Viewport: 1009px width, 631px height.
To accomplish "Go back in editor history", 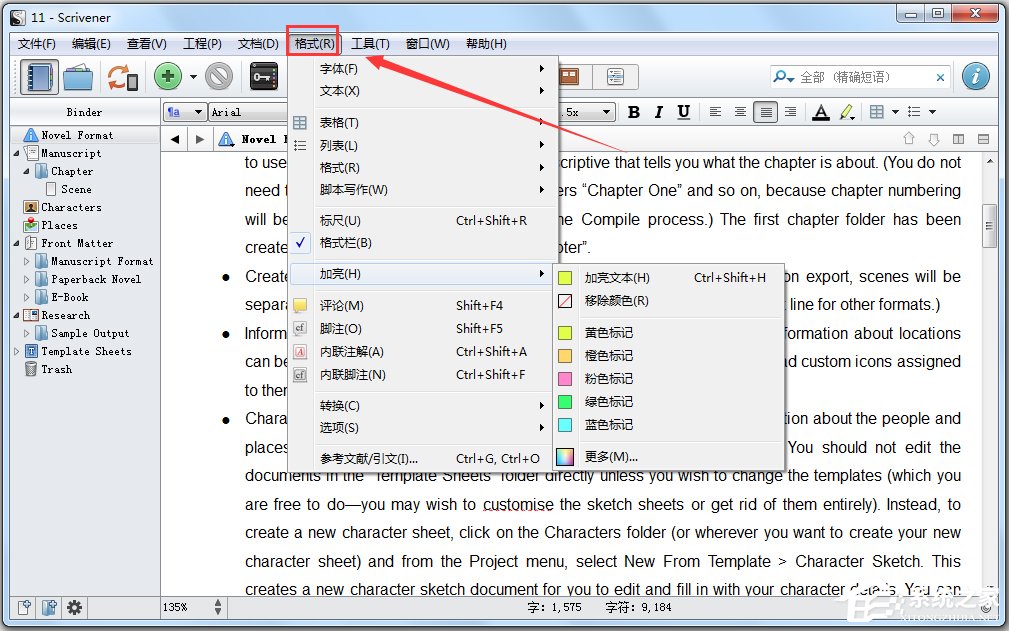I will (175, 139).
